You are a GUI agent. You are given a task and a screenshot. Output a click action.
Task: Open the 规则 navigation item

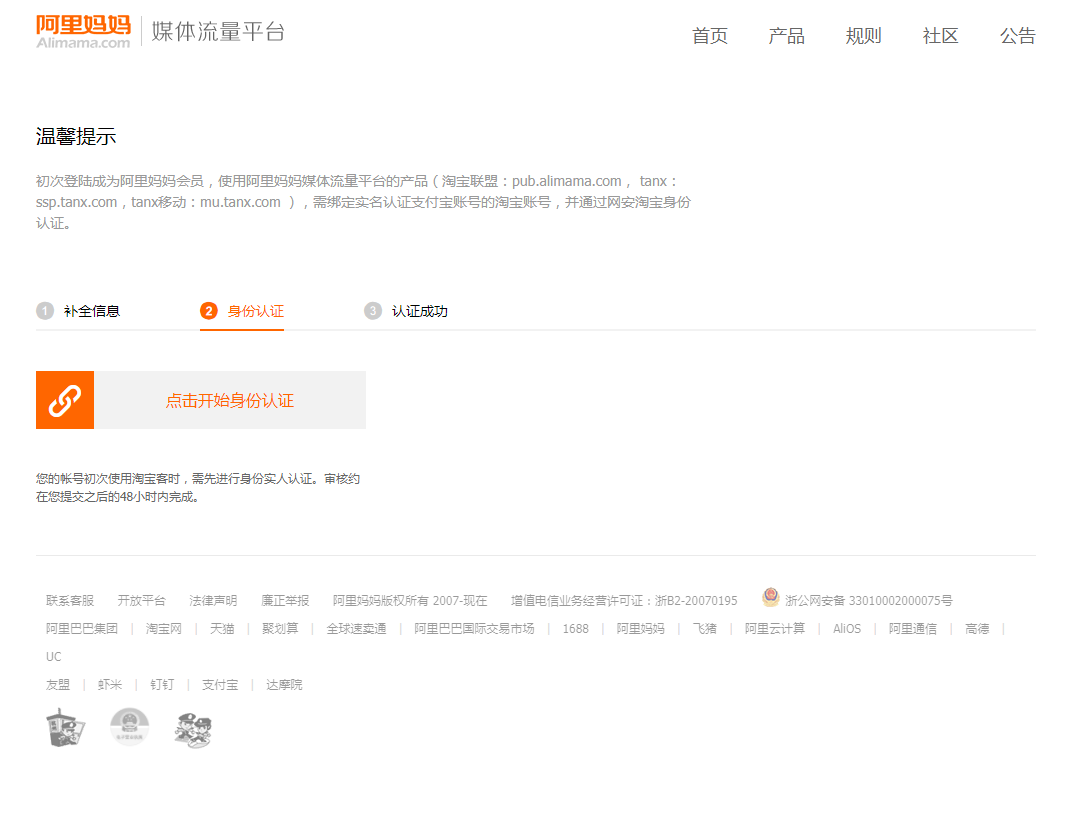[x=863, y=36]
